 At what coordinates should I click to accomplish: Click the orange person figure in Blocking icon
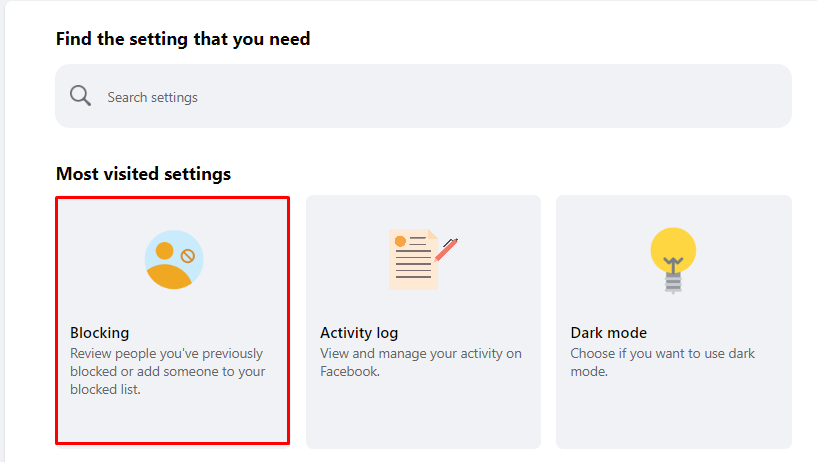[x=167, y=267]
